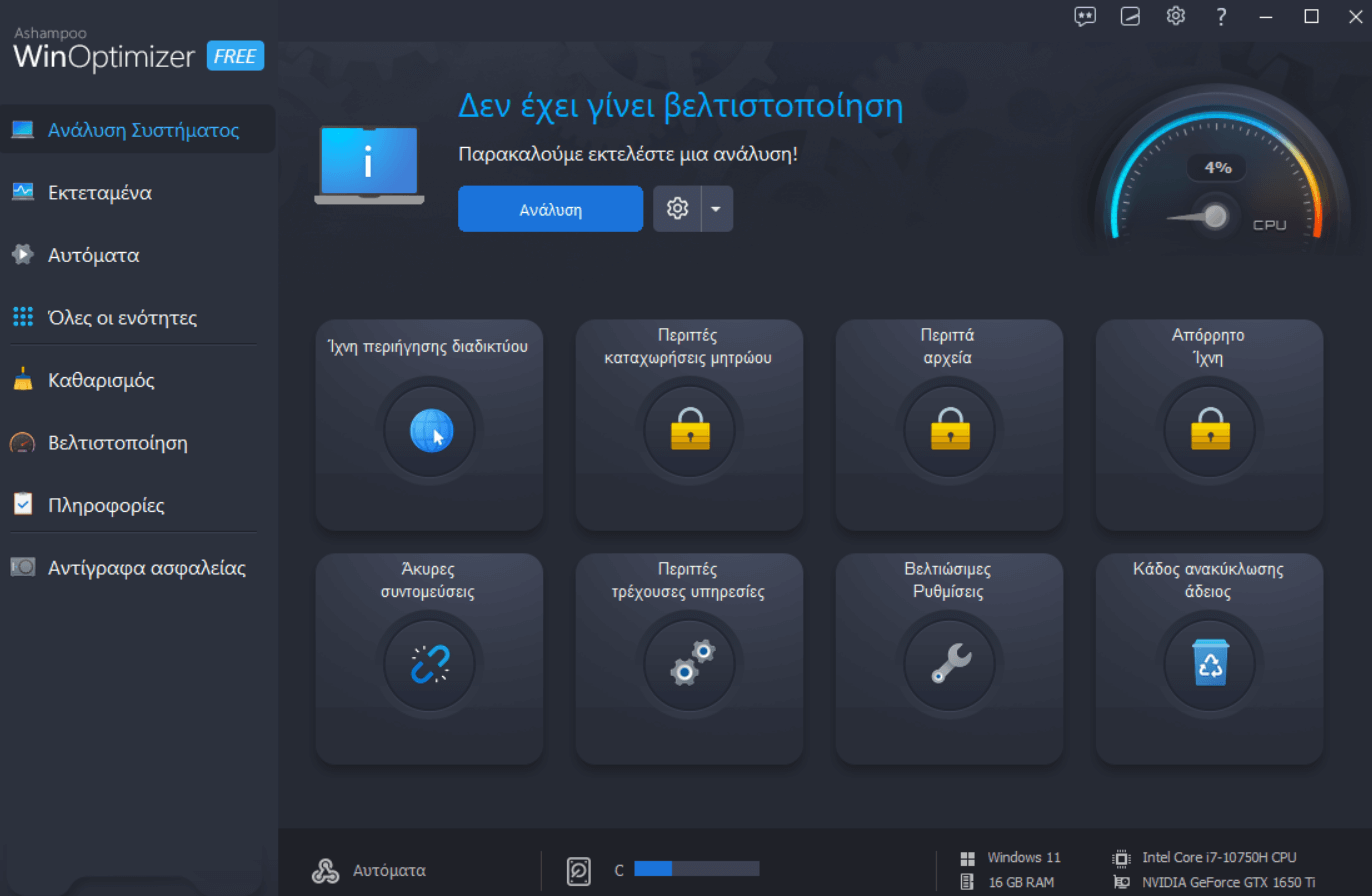
Task: Click the WinOptimizer FREE logo
Action: click(138, 48)
